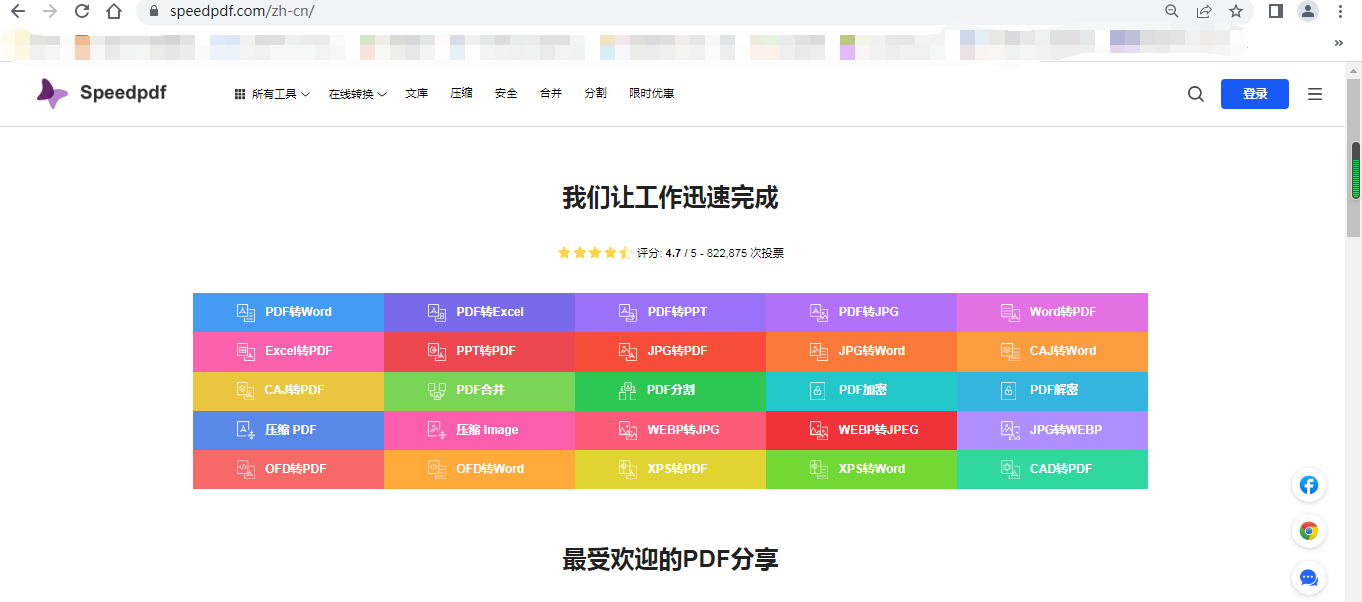
Task: Click the JPG转Word icon
Action: tap(819, 351)
